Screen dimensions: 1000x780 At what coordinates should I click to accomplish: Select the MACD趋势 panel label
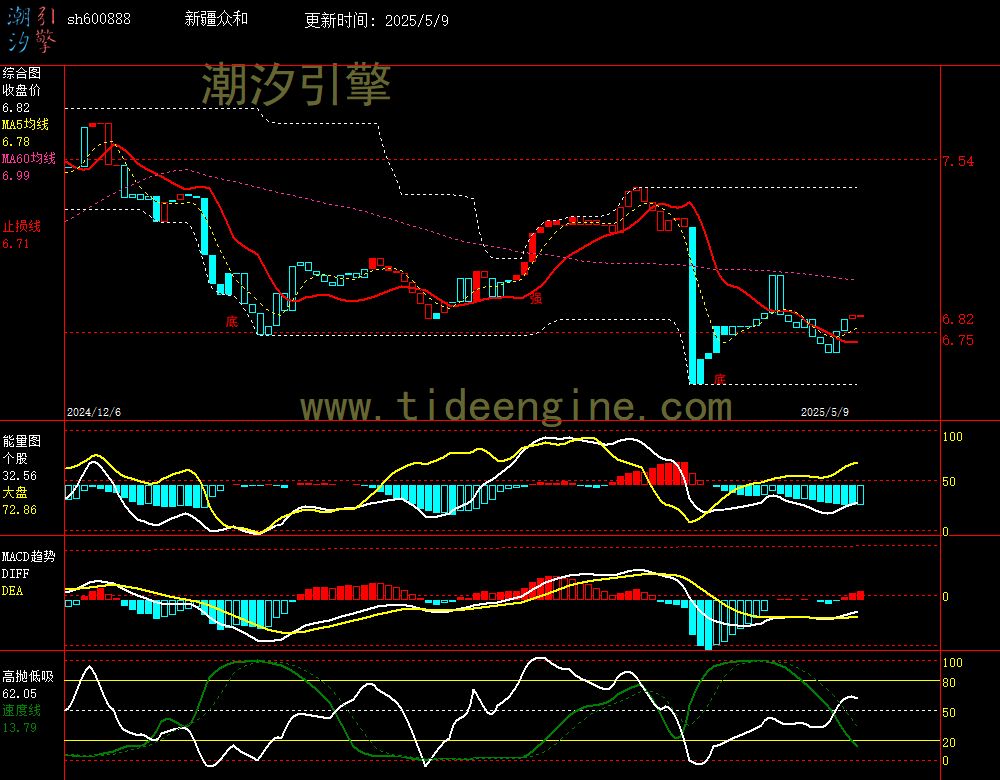(x=29, y=557)
